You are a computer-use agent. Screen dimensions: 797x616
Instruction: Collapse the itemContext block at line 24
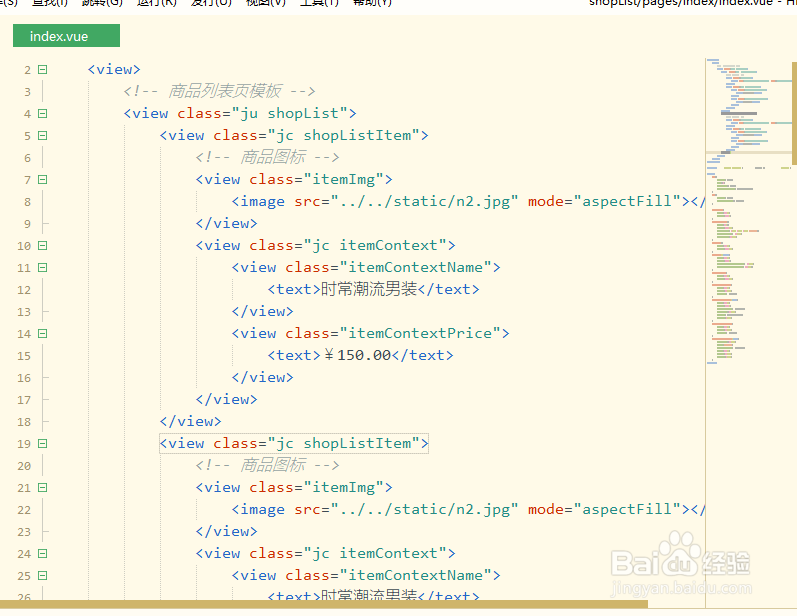pos(43,553)
